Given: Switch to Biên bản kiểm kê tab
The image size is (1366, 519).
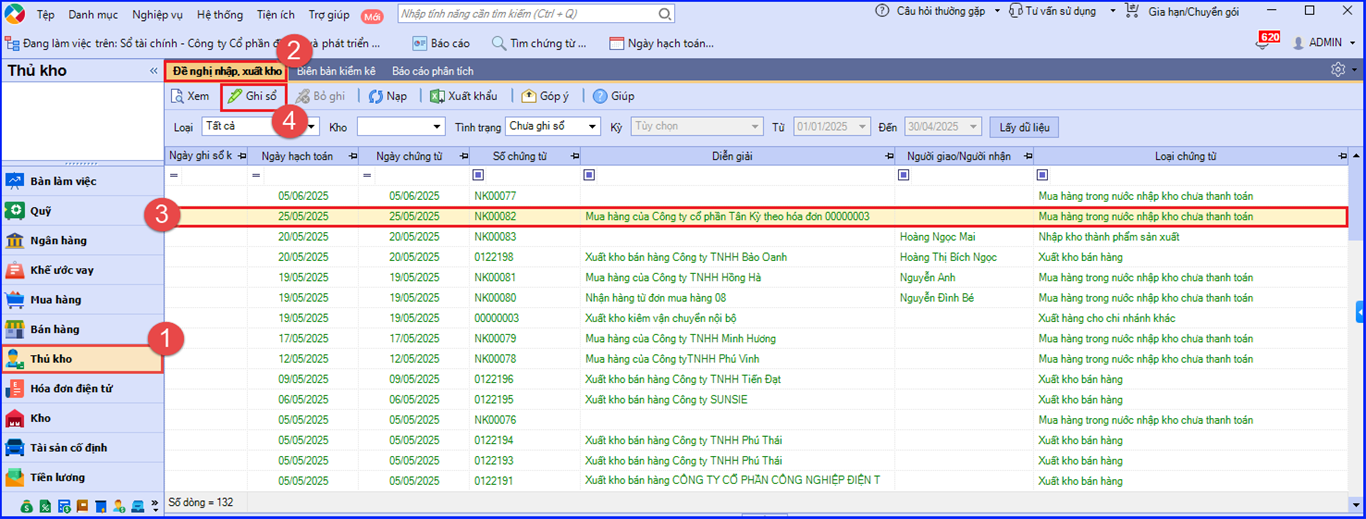Looking at the screenshot, I should pos(336,71).
